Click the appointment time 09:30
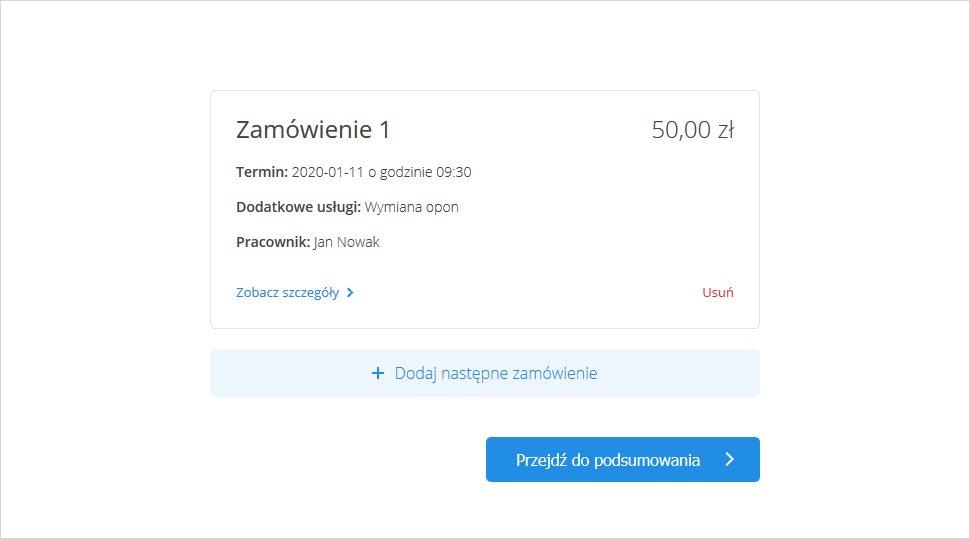The height and width of the screenshot is (539, 970). [x=453, y=172]
